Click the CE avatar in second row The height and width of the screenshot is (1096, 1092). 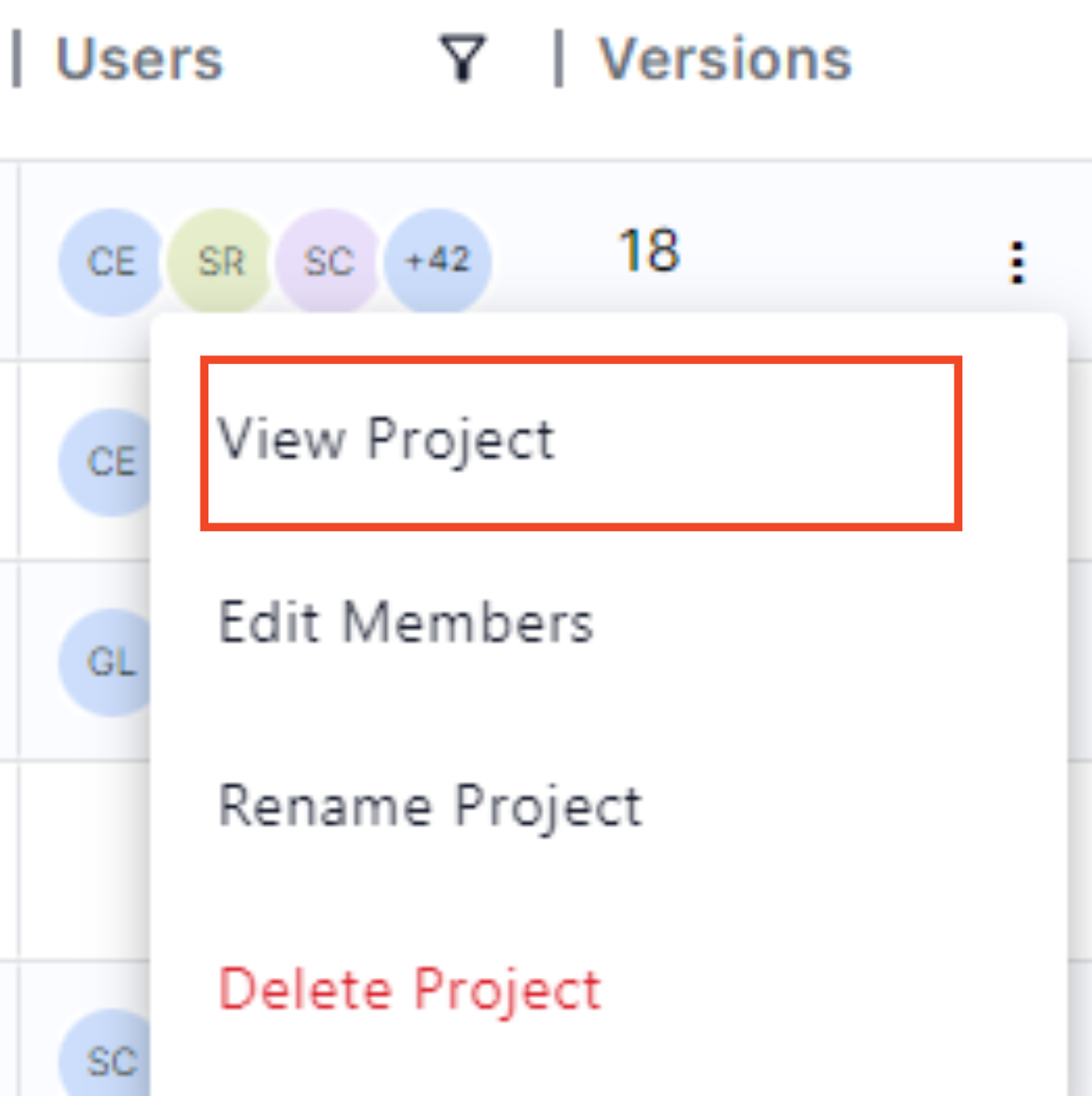[105, 461]
